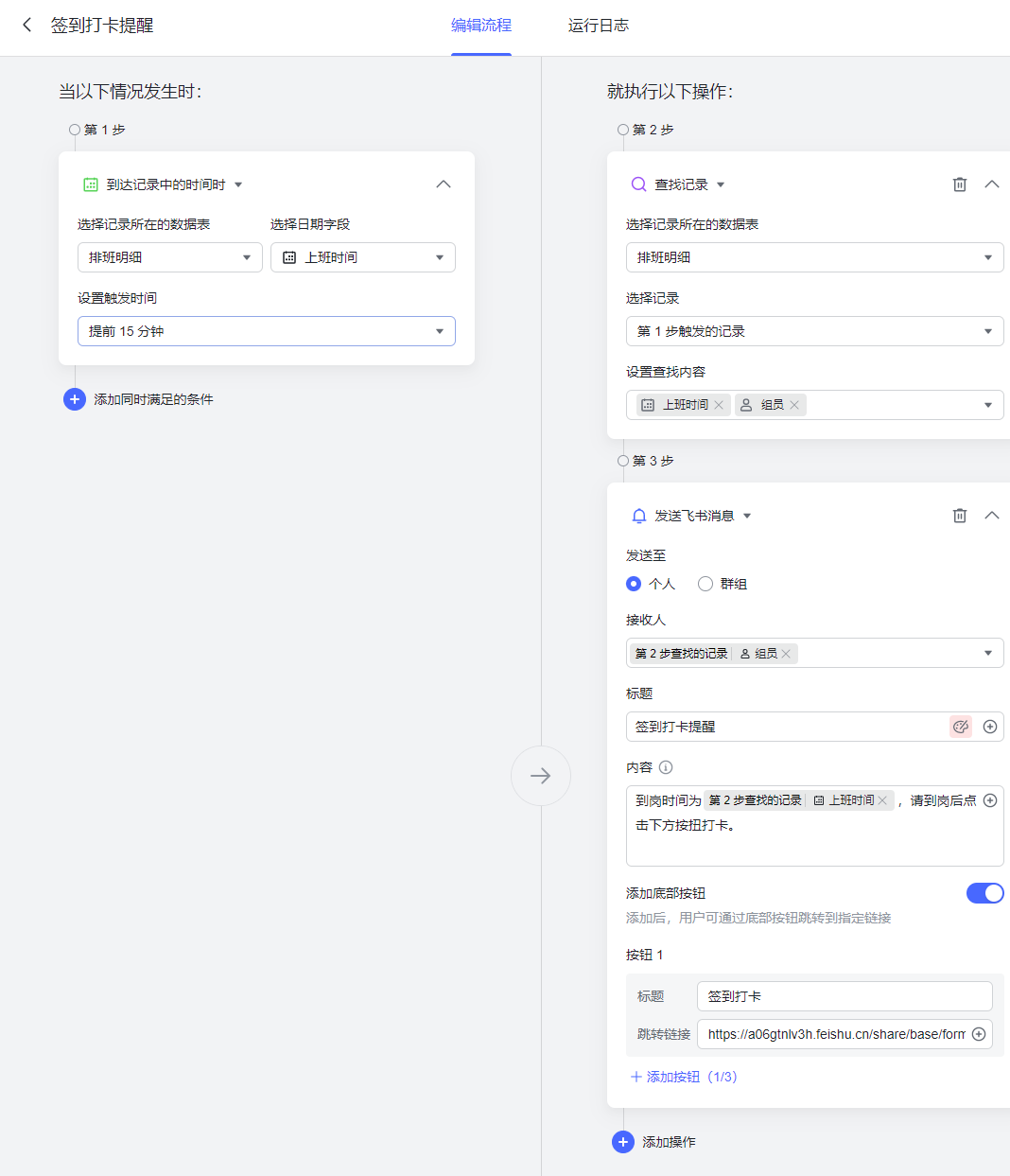Delete the 查找记录 step with trash icon
The image size is (1010, 1176).
pos(959,184)
